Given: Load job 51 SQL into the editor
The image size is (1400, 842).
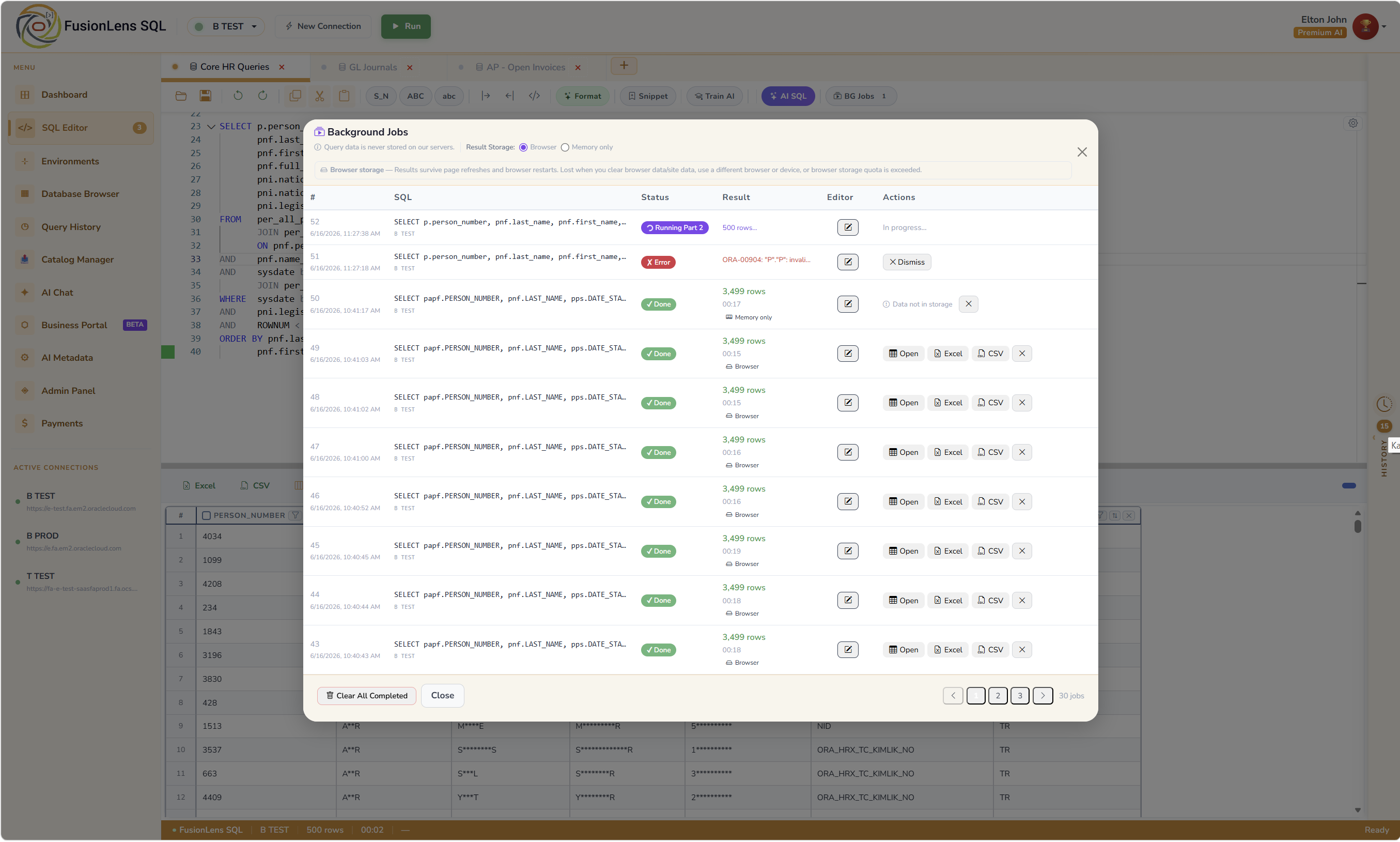Looking at the screenshot, I should [847, 262].
